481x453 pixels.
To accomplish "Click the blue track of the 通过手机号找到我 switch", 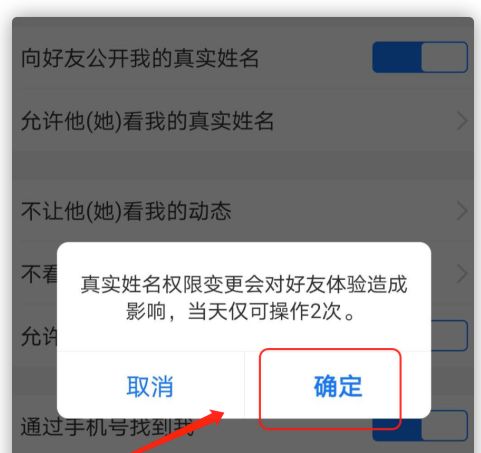I will point(397,430).
